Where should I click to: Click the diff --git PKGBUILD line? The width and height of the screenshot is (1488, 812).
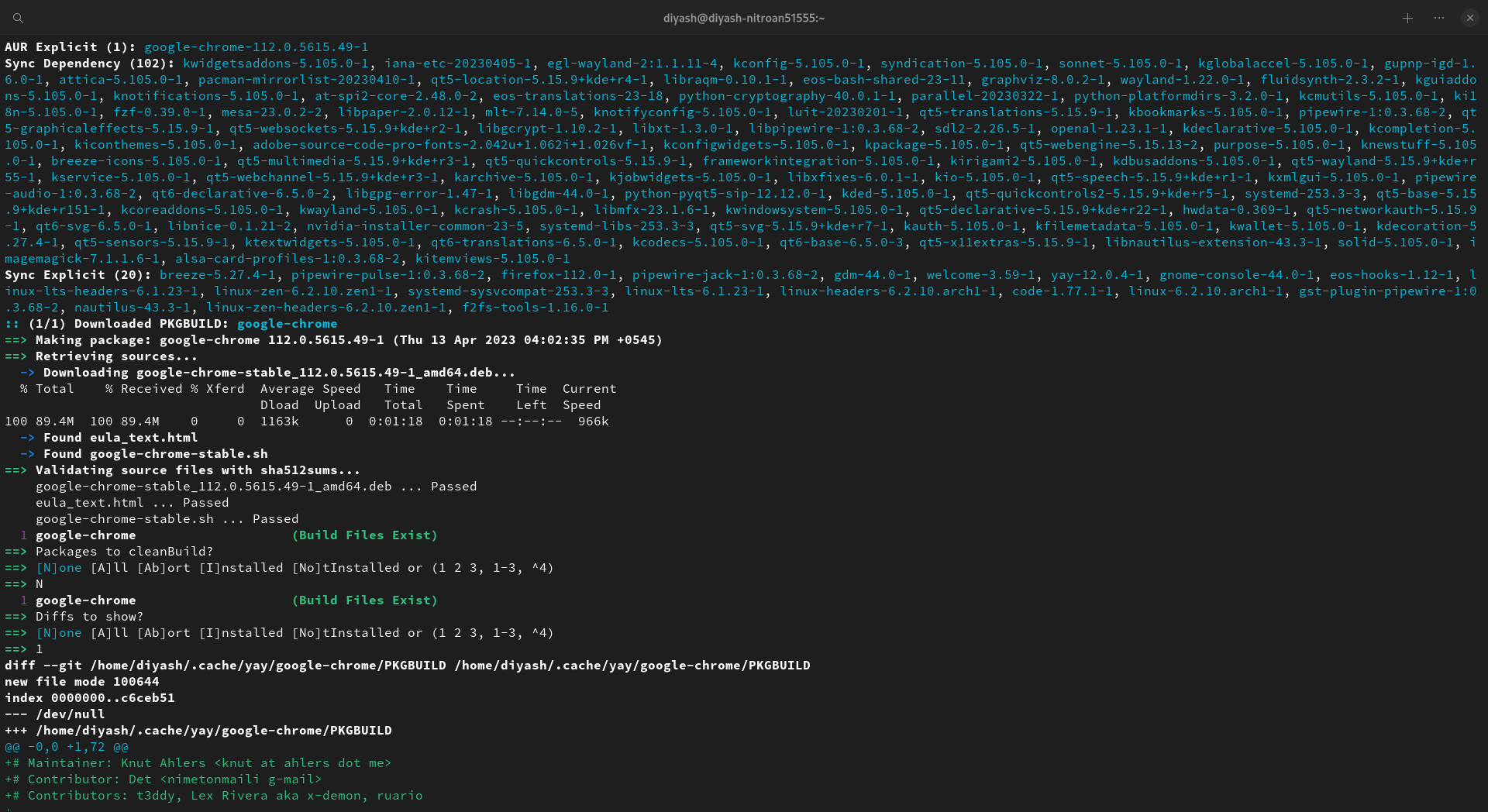[x=408, y=666]
